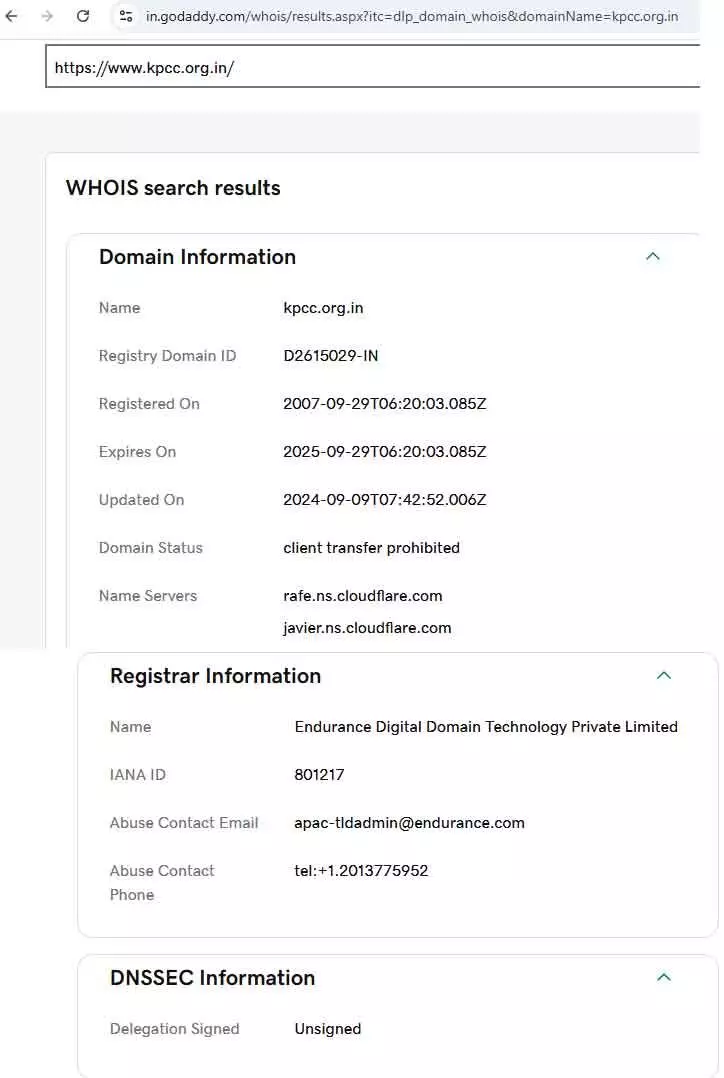This screenshot has height=1078, width=724.
Task: Click rafe.ns.cloudflare.com name server
Action: point(362,596)
